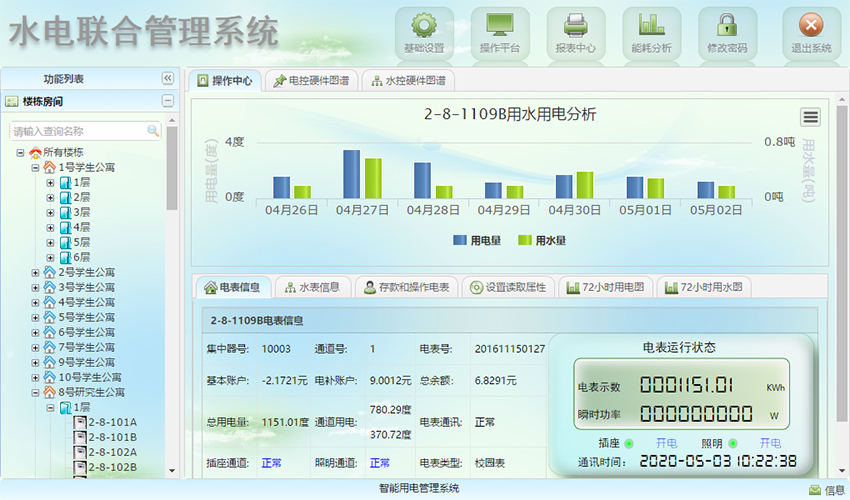
Task: Open 修改密码 padlock icon
Action: click(x=727, y=25)
